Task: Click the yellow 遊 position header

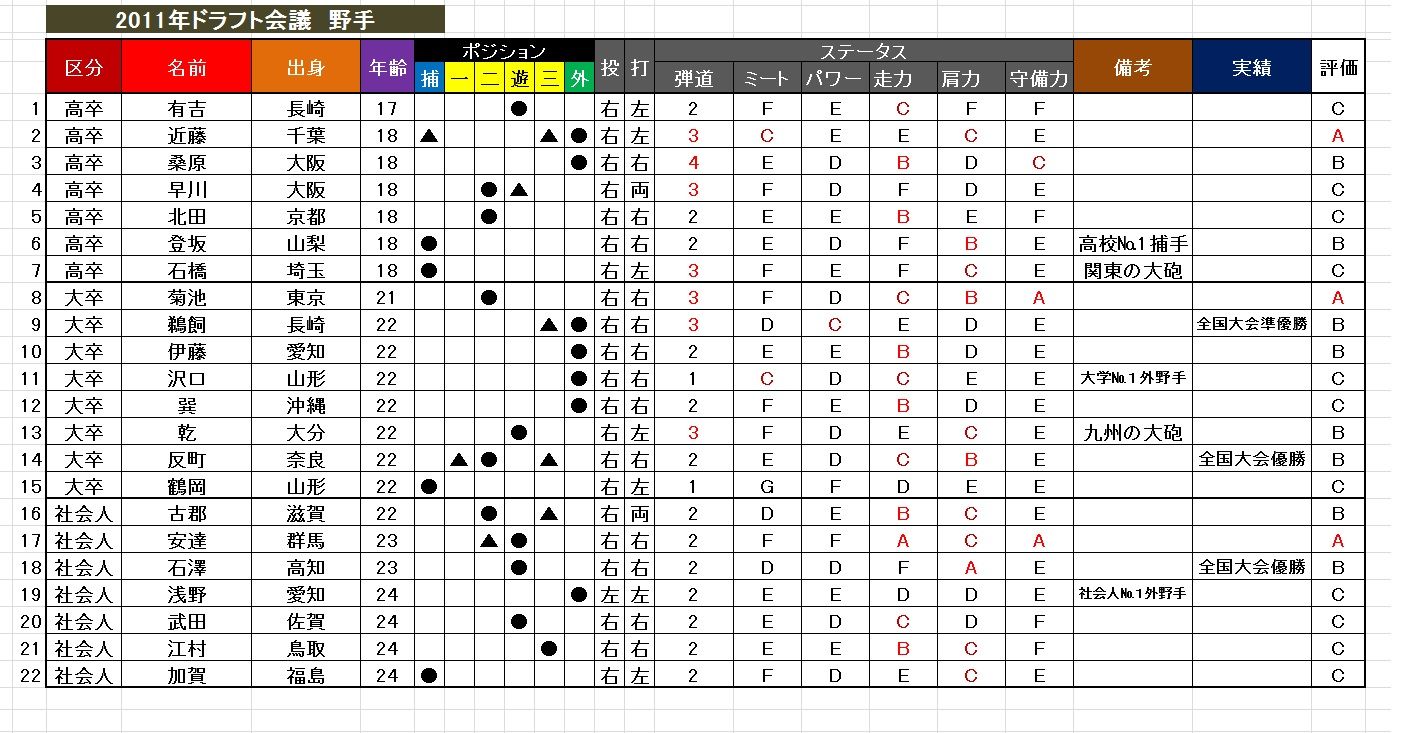Action: [x=519, y=80]
